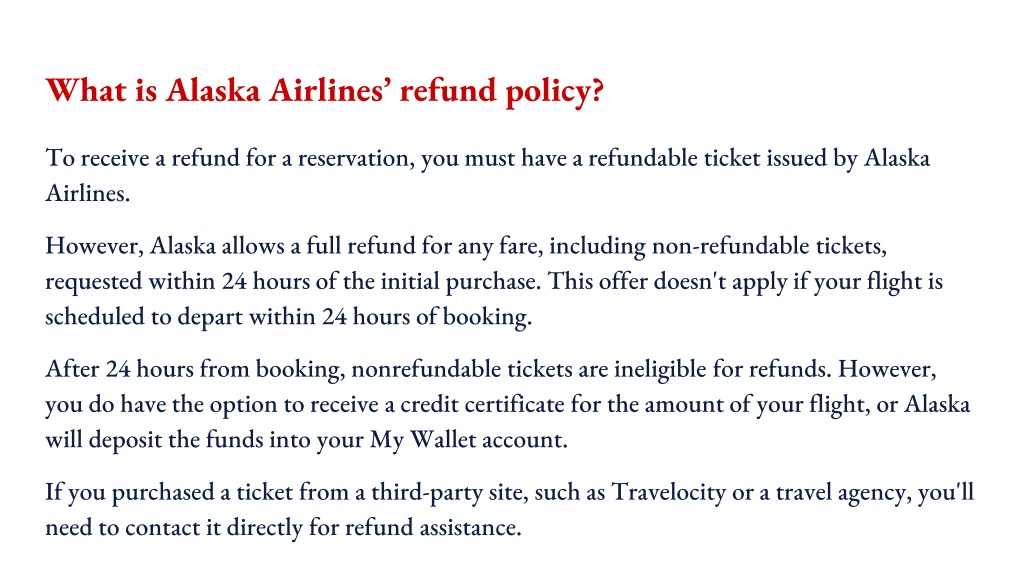Click the red heading about refund policy

click(325, 91)
